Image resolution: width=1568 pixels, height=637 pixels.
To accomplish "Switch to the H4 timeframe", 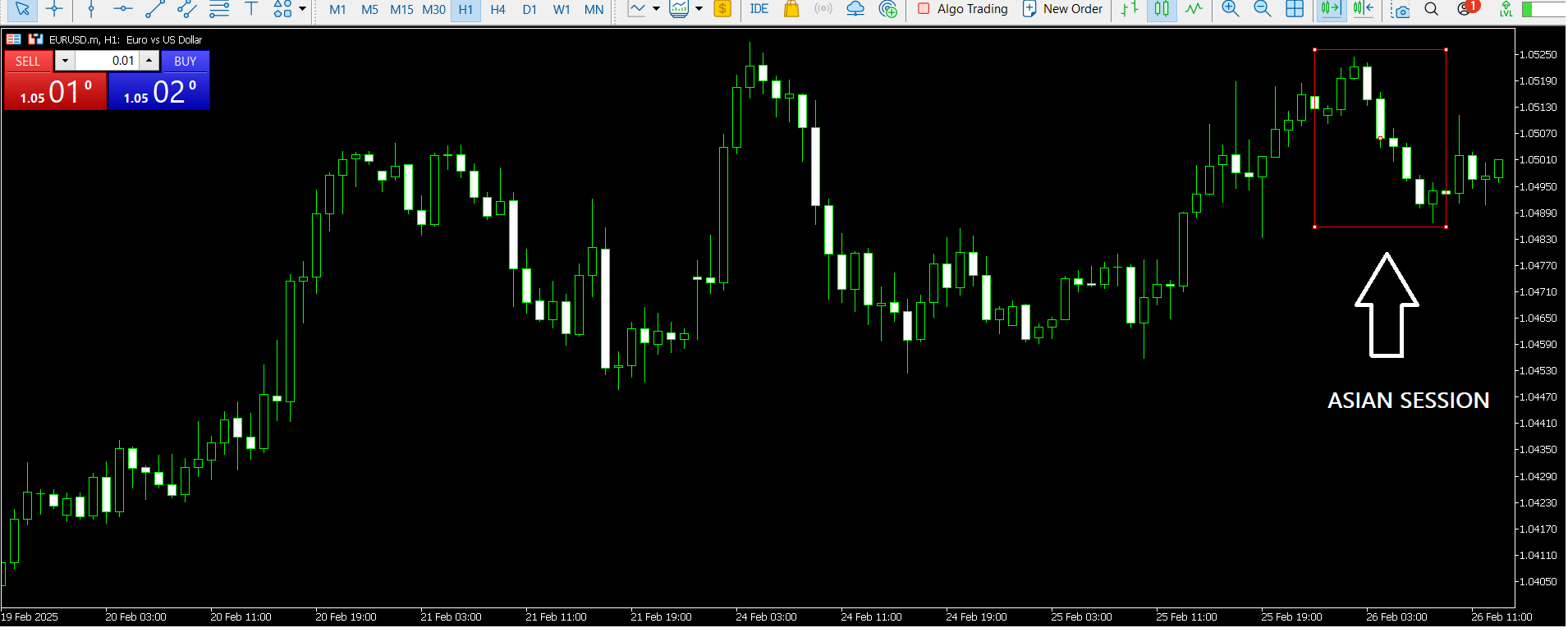I will 497,10.
